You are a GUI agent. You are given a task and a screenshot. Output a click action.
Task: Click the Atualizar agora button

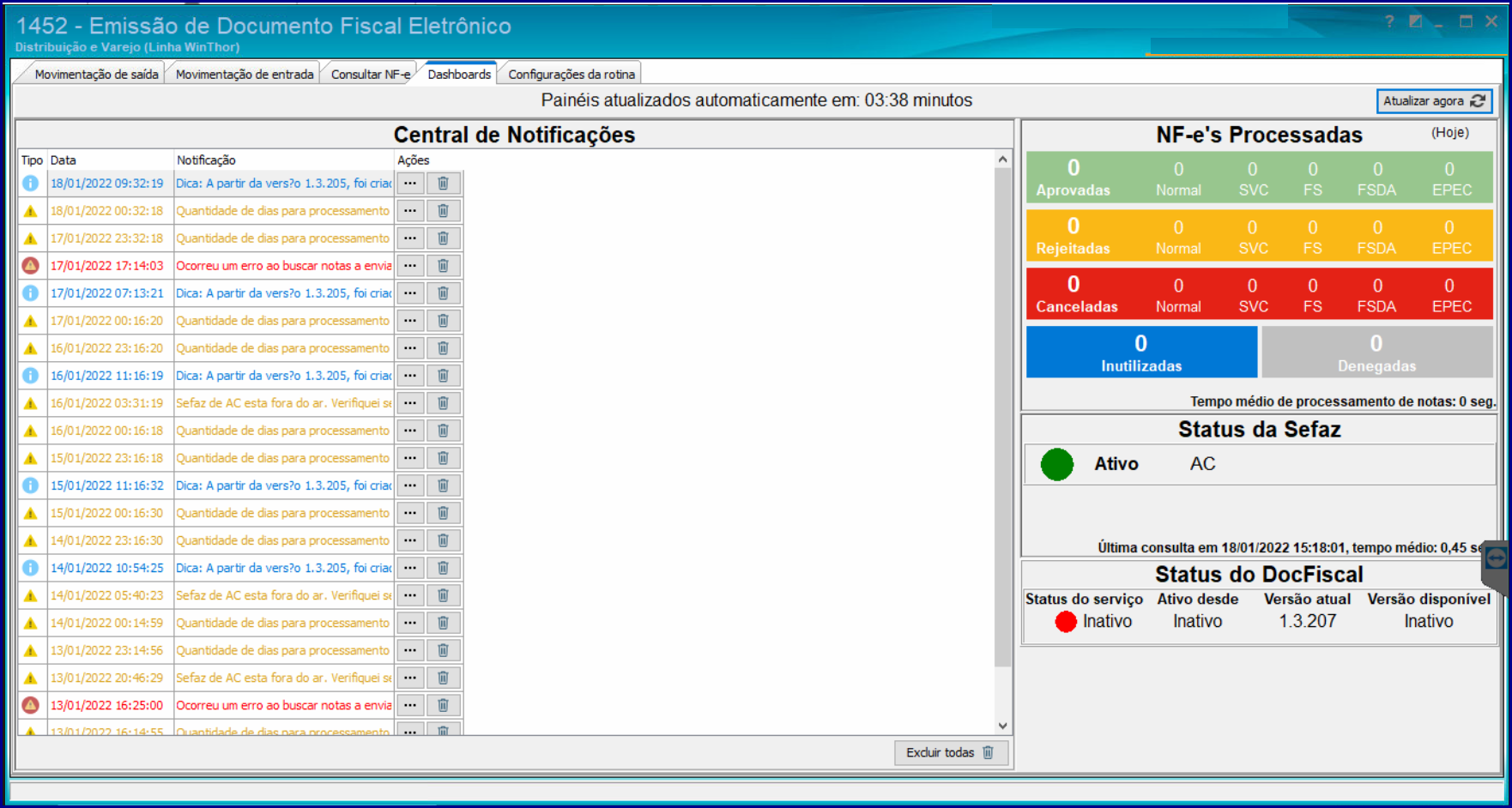coord(1434,101)
